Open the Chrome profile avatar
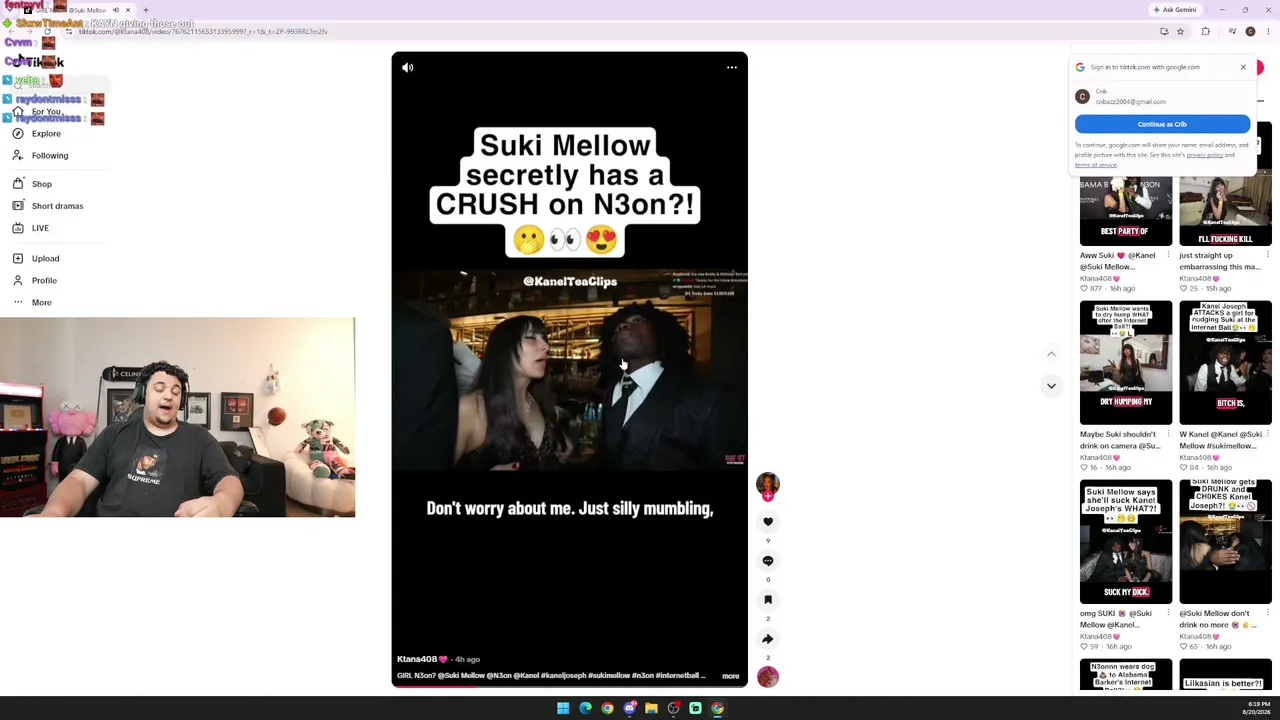The height and width of the screenshot is (720, 1280). coord(1250,32)
